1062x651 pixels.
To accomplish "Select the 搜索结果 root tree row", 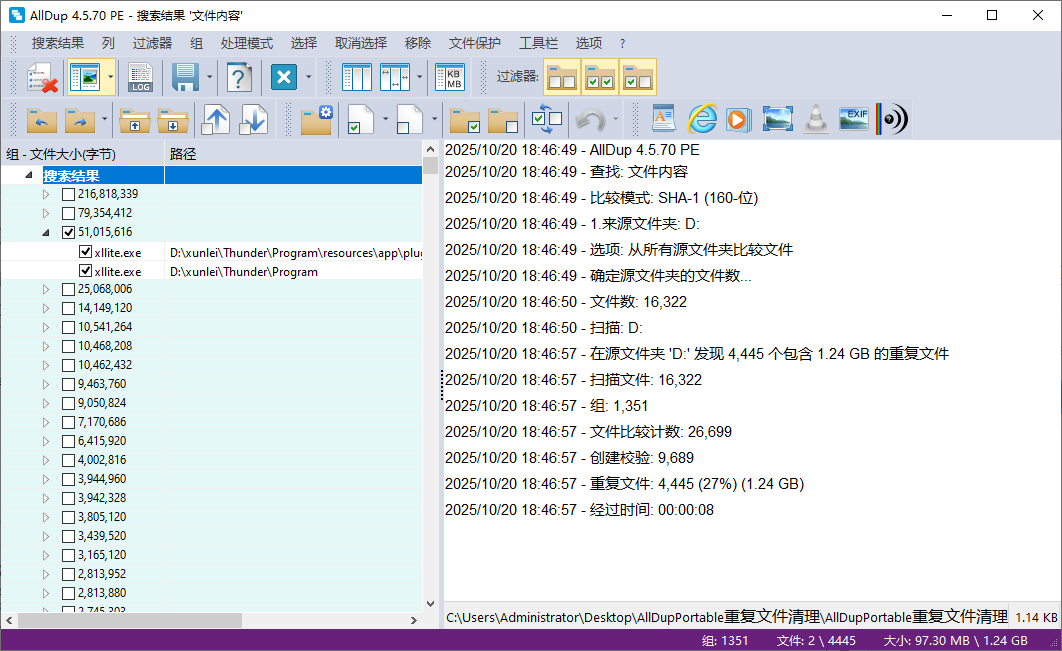I will tap(71, 175).
